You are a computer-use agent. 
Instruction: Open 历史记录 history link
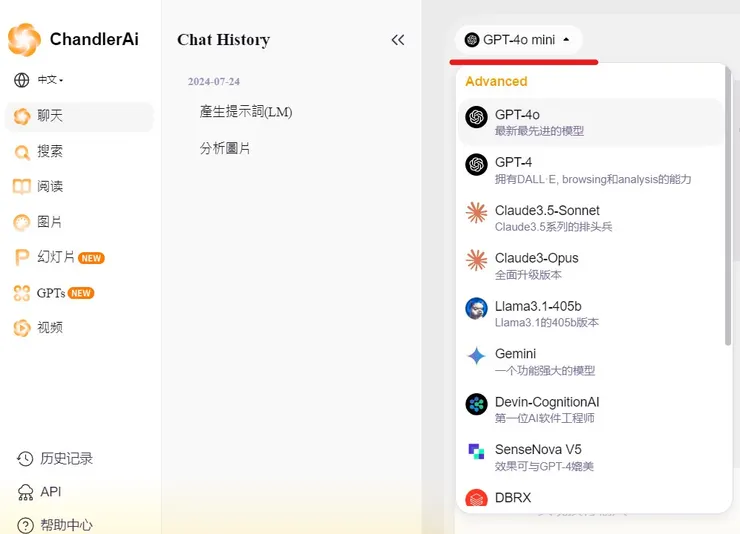tap(67, 459)
